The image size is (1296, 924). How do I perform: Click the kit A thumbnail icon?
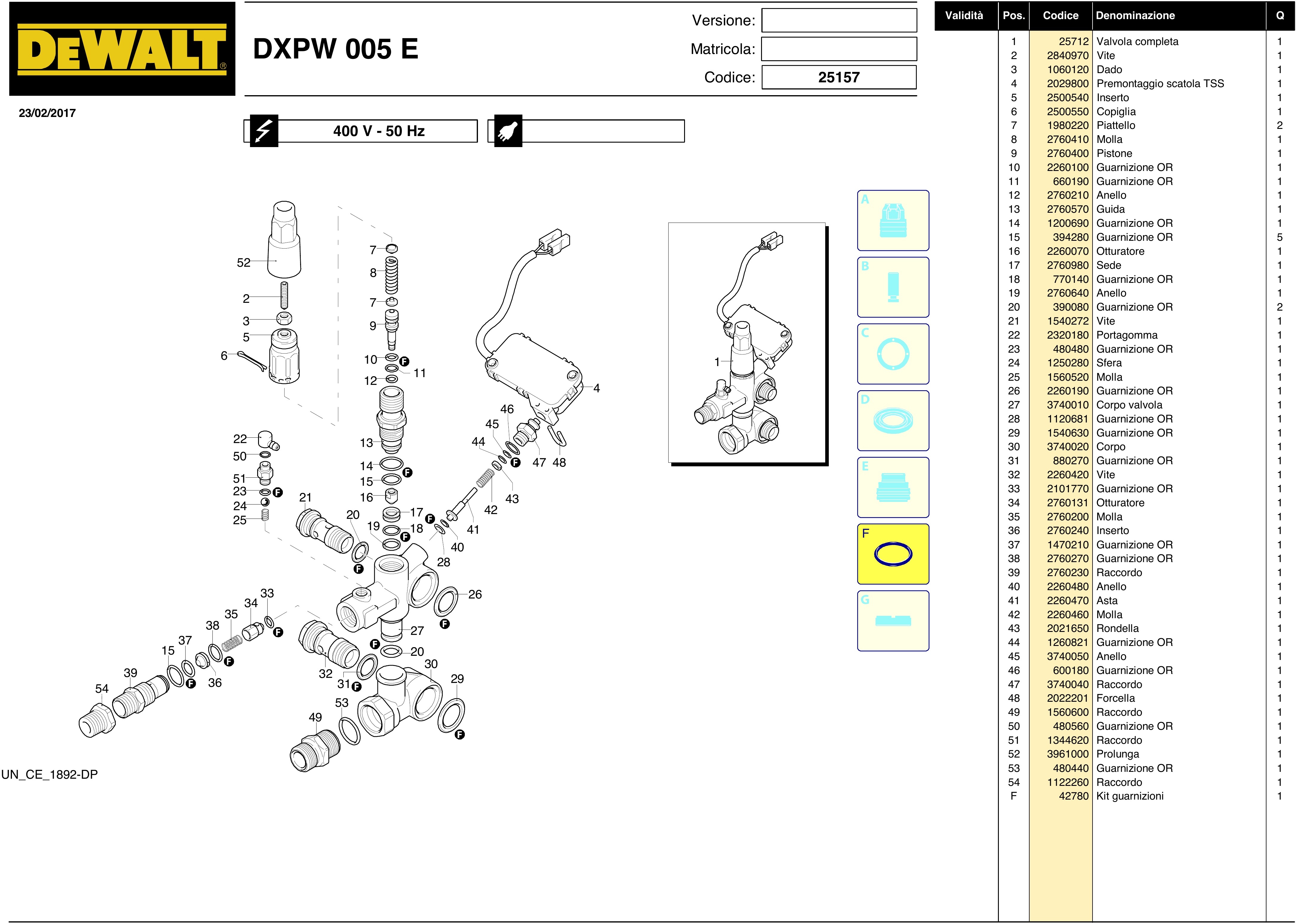(x=893, y=221)
